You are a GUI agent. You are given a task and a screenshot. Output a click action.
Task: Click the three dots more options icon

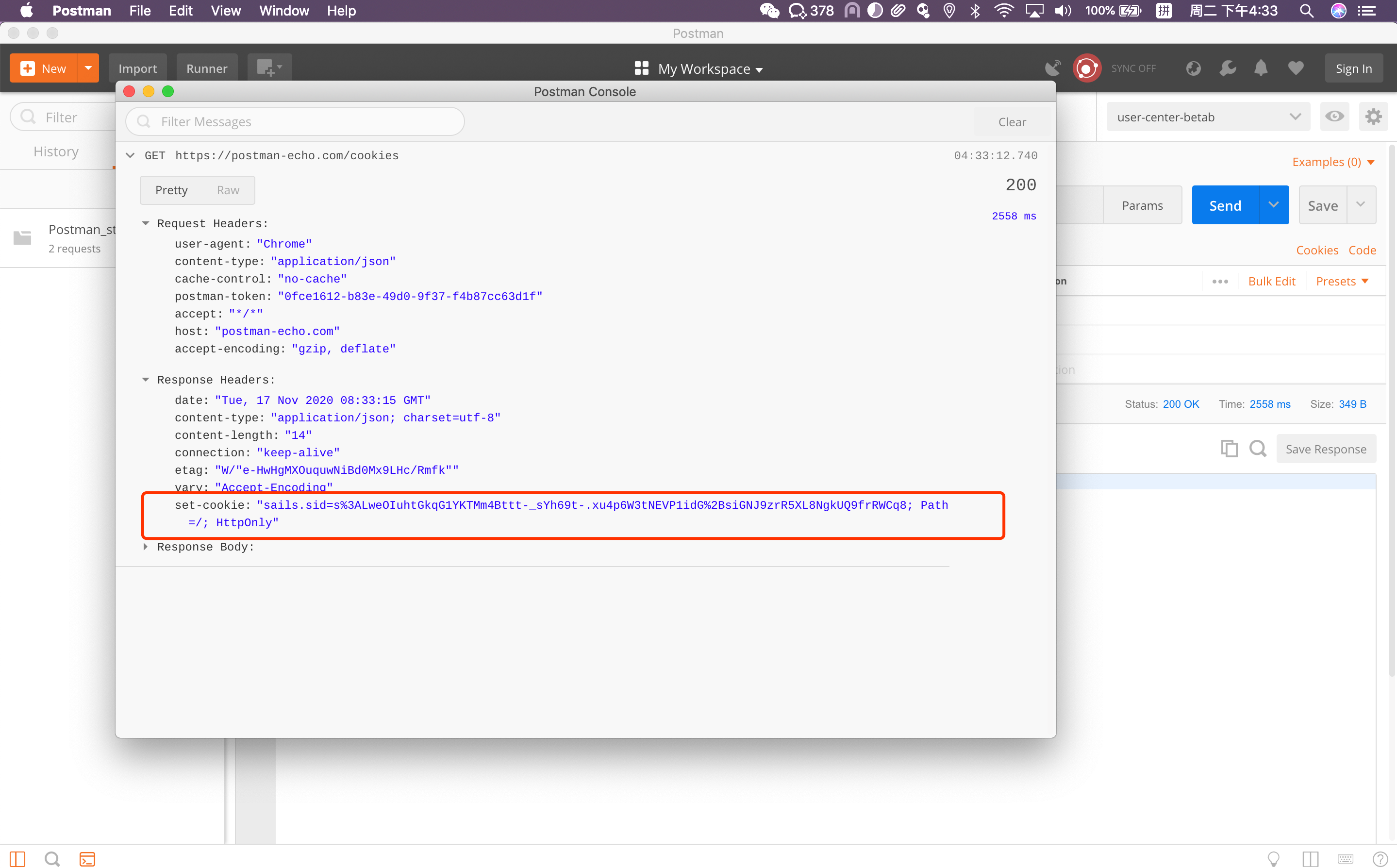click(1220, 281)
